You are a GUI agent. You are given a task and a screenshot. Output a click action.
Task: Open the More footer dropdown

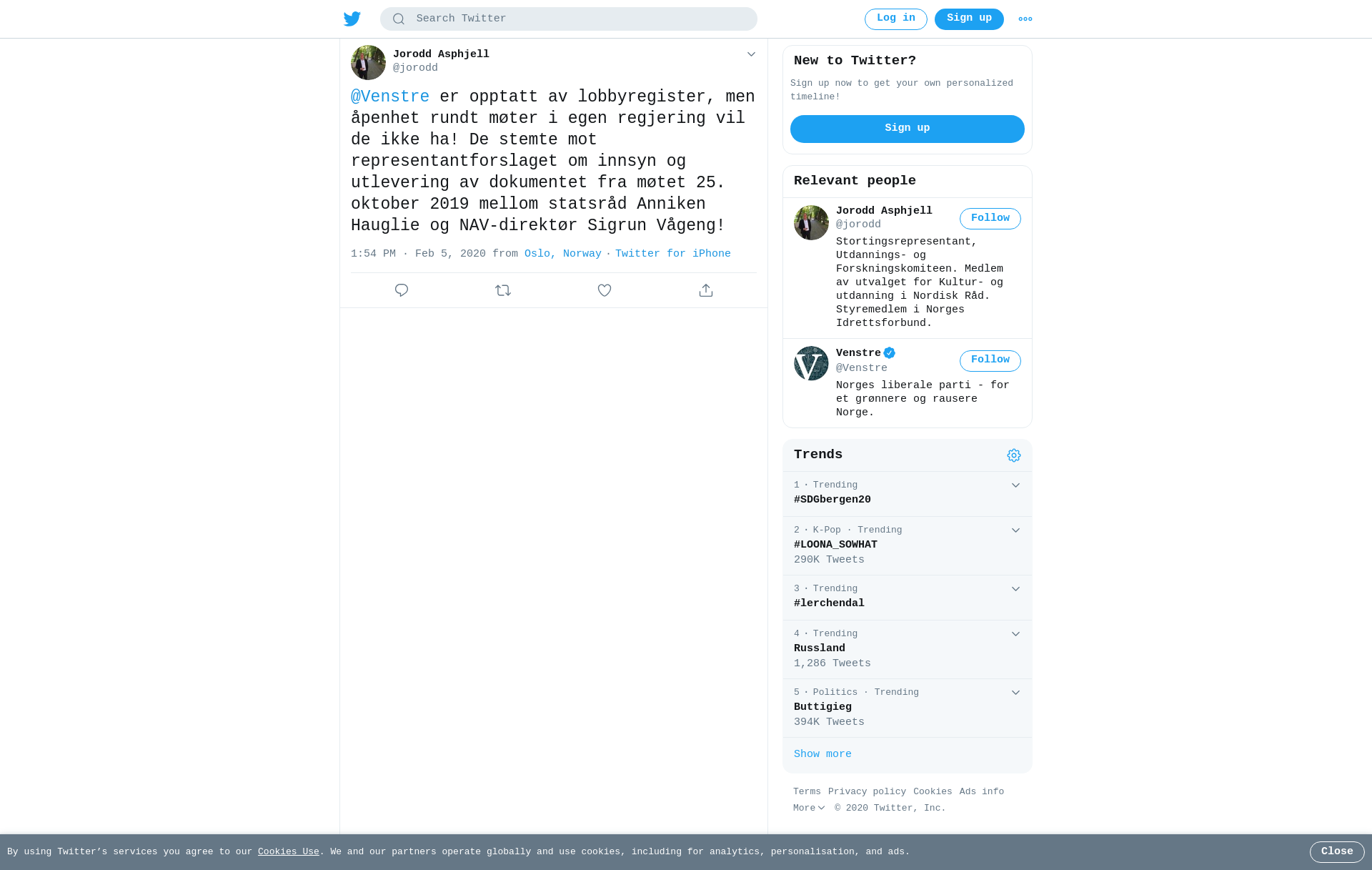(809, 808)
